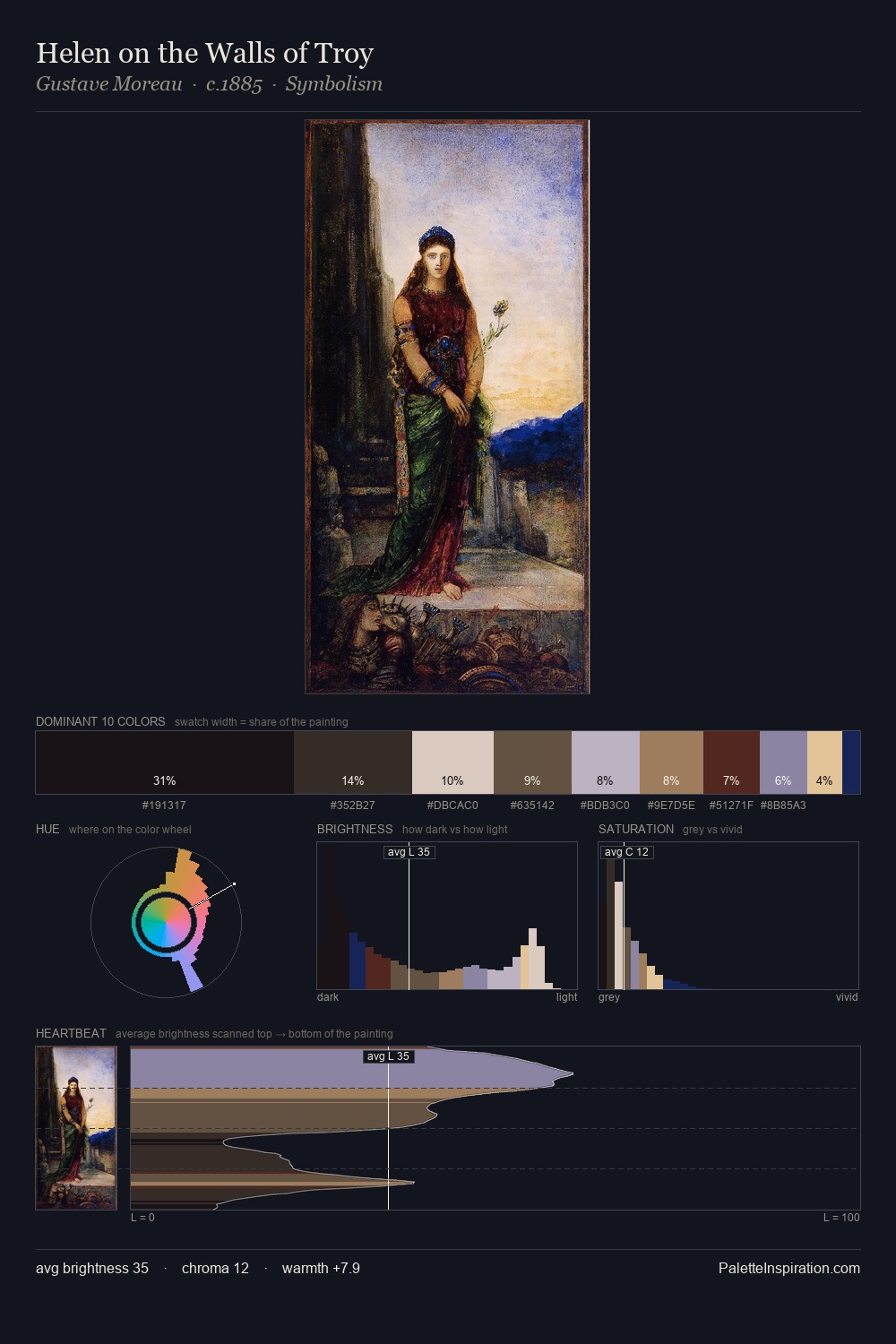Click the tall pale bar in brightness histogram
896x1344 pixels.
533,959
